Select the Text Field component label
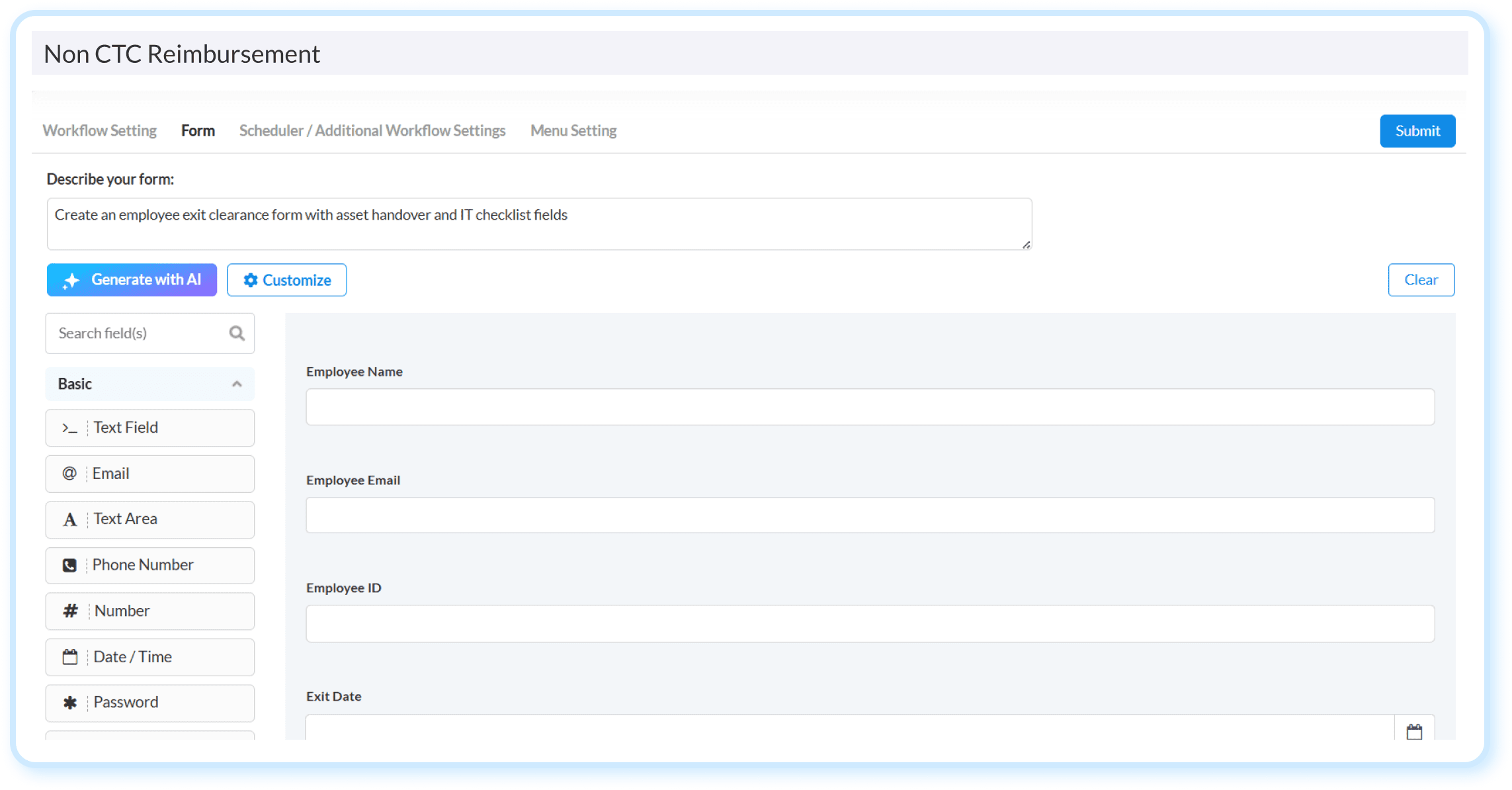1512x790 pixels. coord(126,427)
